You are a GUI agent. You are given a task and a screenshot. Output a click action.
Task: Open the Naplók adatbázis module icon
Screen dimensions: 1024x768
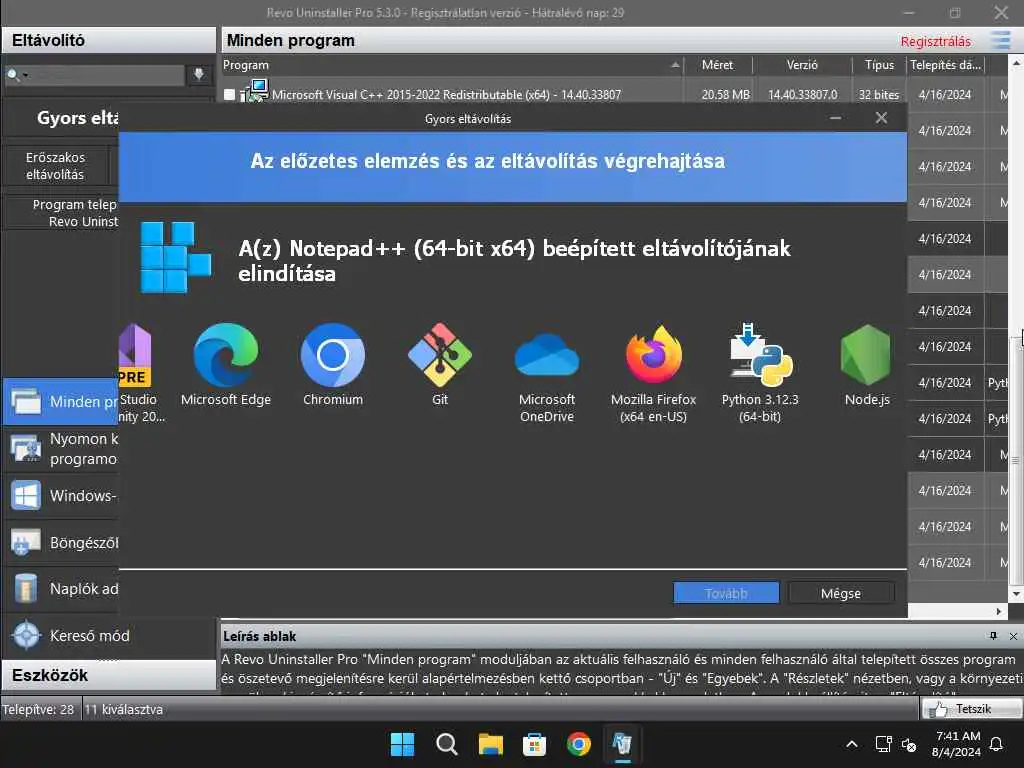(x=26, y=588)
